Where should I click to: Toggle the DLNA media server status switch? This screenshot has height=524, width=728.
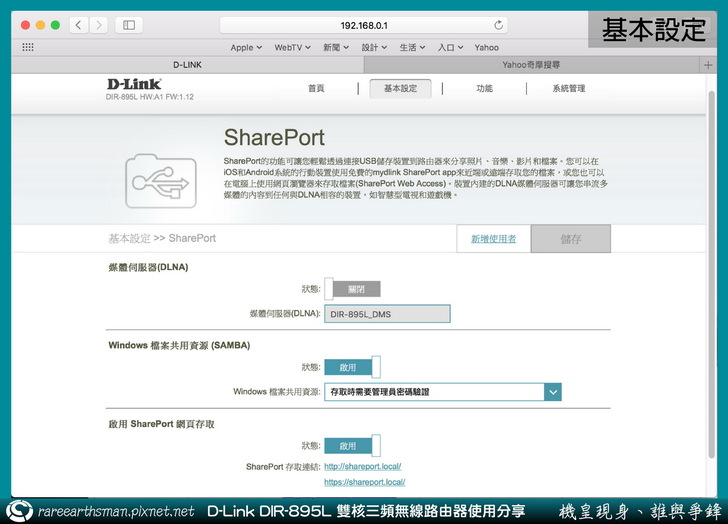(x=352, y=289)
